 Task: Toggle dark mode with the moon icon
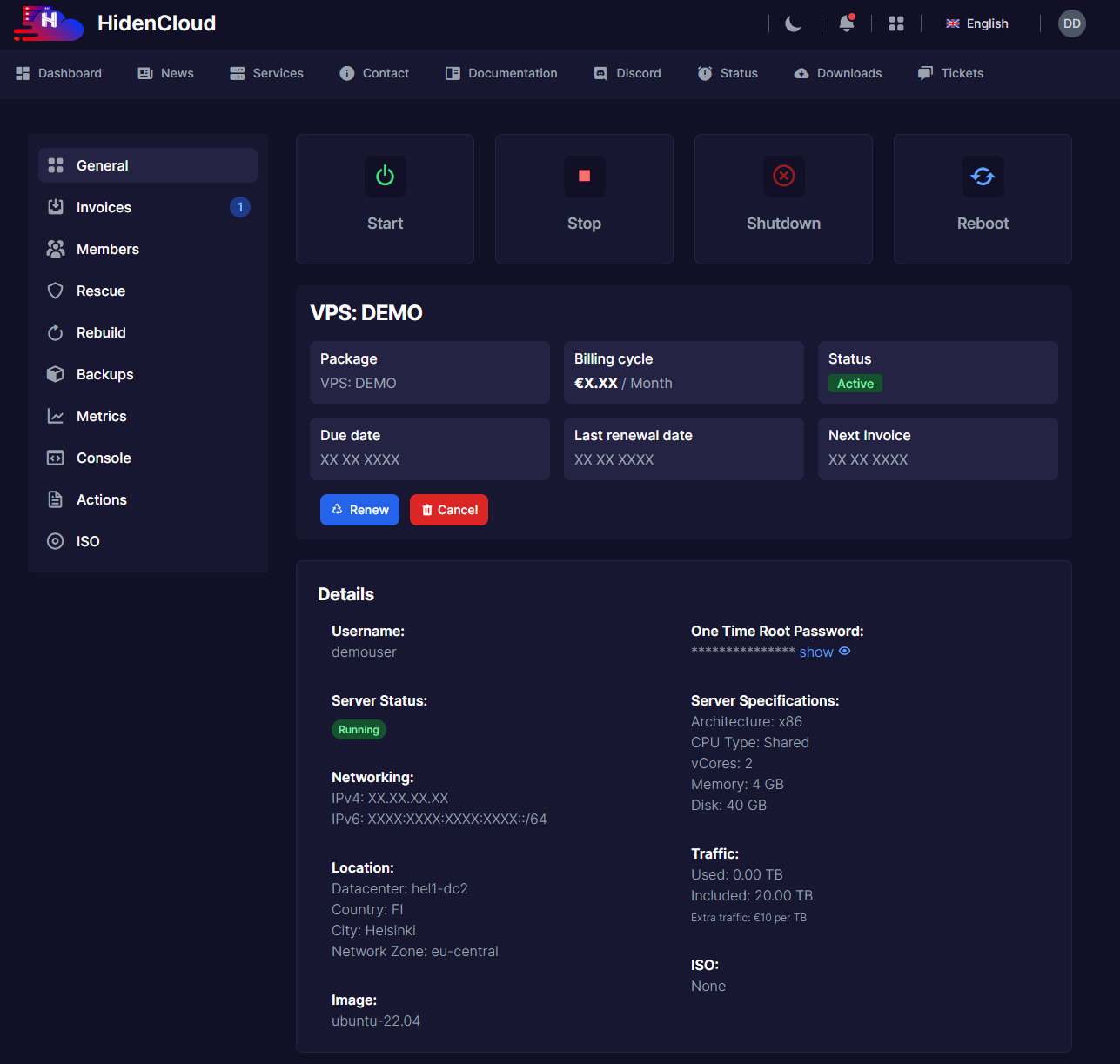794,23
